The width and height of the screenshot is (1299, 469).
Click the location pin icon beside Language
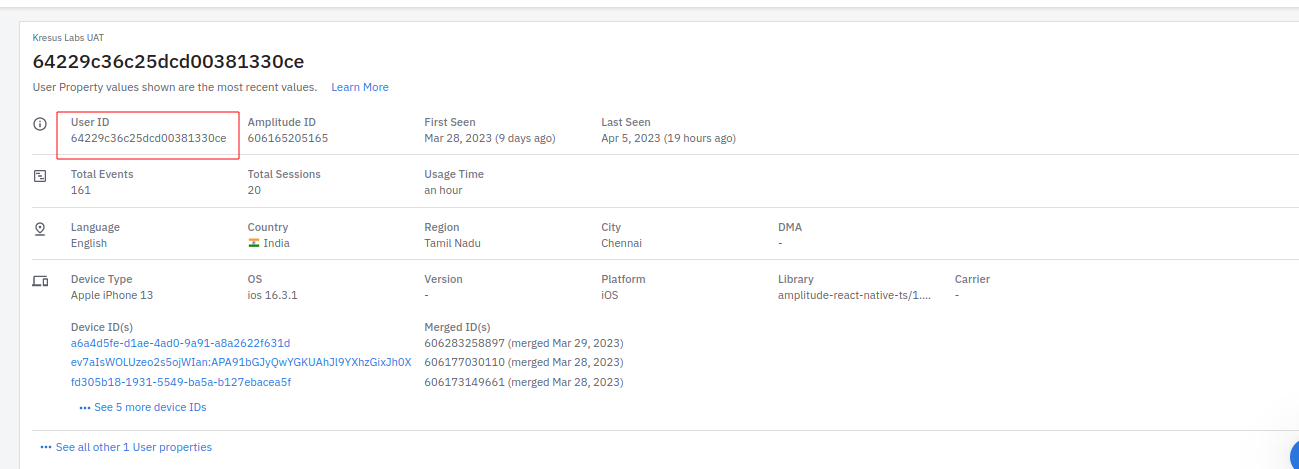[40, 229]
